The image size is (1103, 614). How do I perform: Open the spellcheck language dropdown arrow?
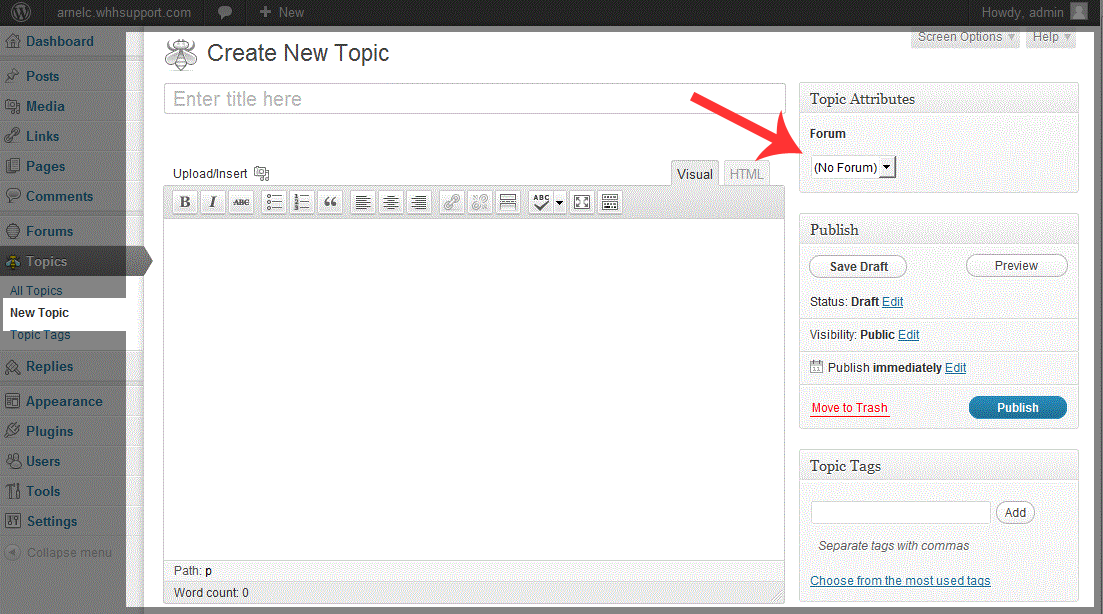(x=559, y=202)
